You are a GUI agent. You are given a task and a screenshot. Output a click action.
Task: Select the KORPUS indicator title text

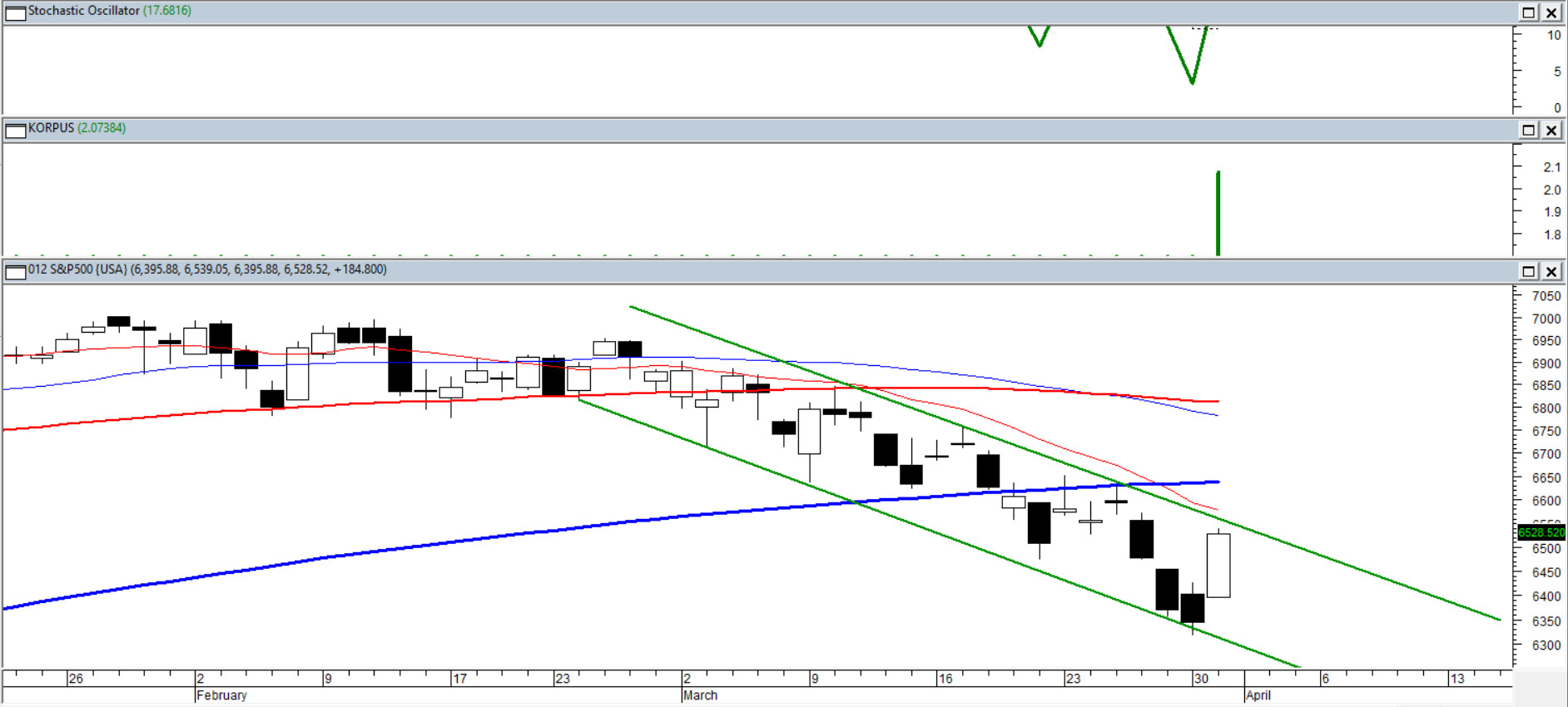[x=51, y=128]
